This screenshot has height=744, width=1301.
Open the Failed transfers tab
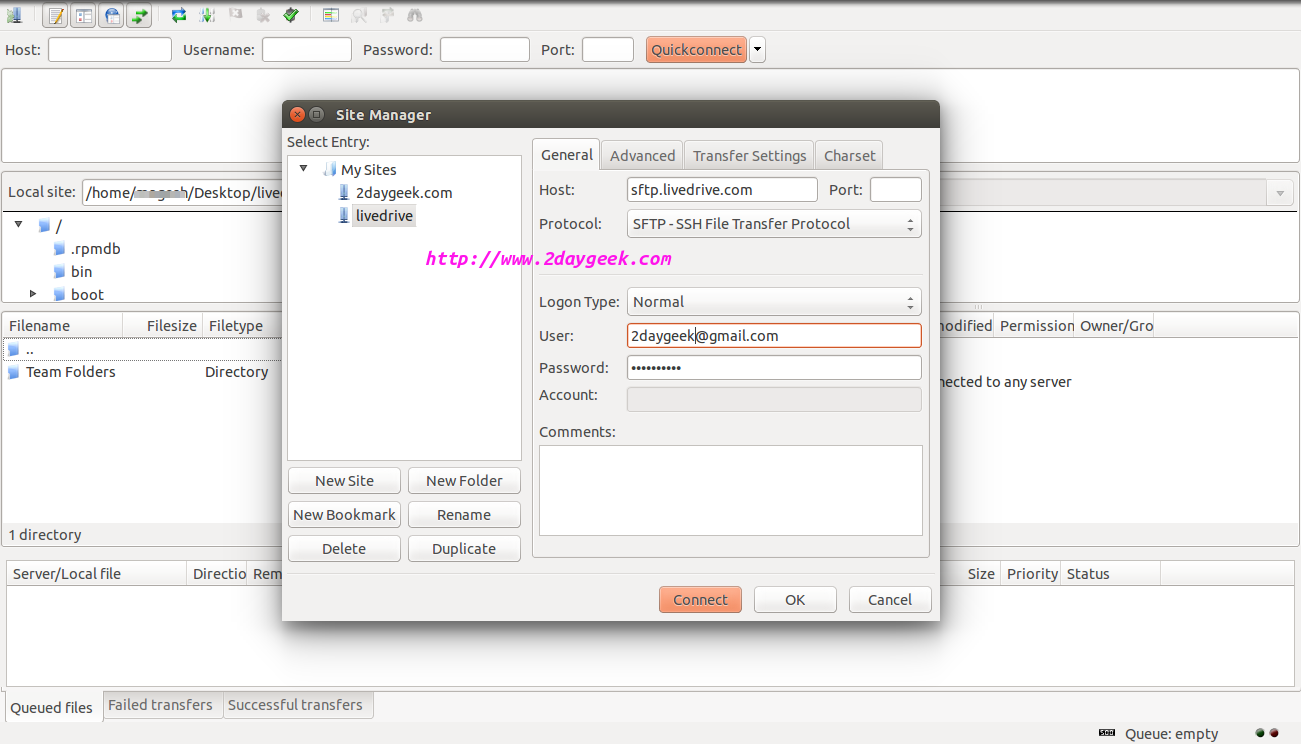coord(160,705)
